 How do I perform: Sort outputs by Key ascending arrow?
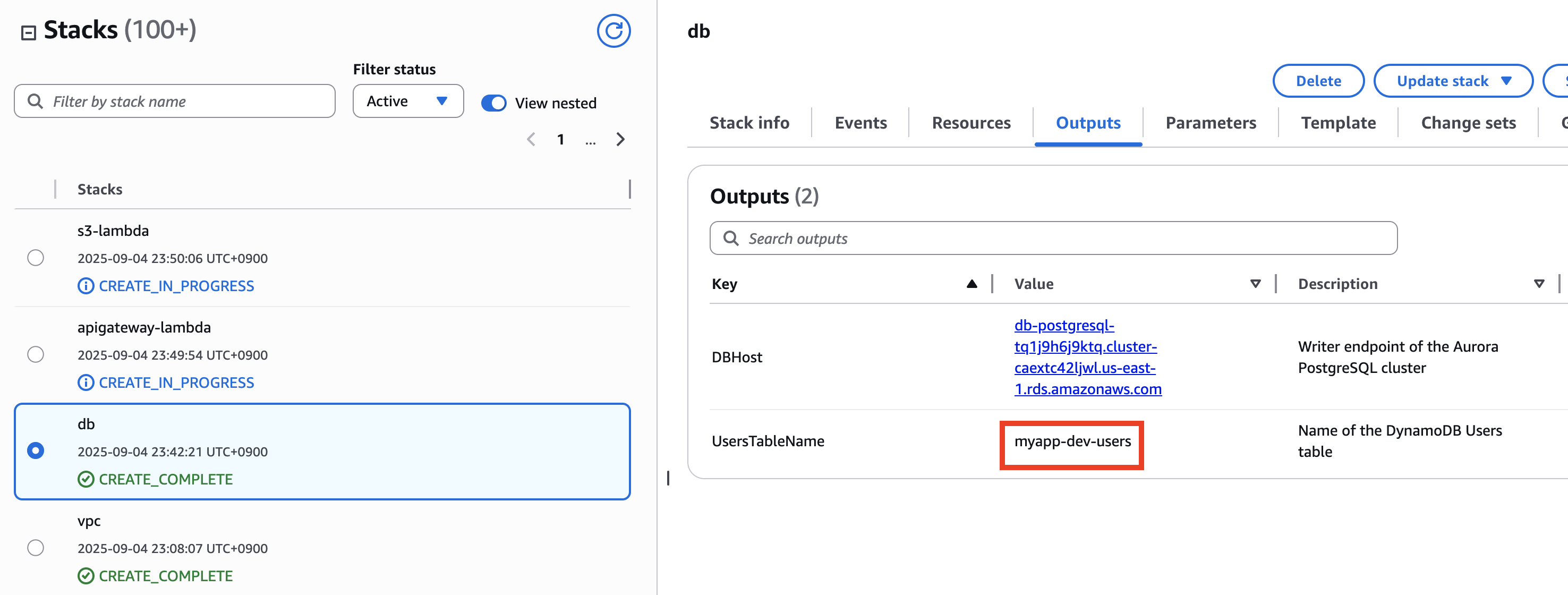pos(972,284)
